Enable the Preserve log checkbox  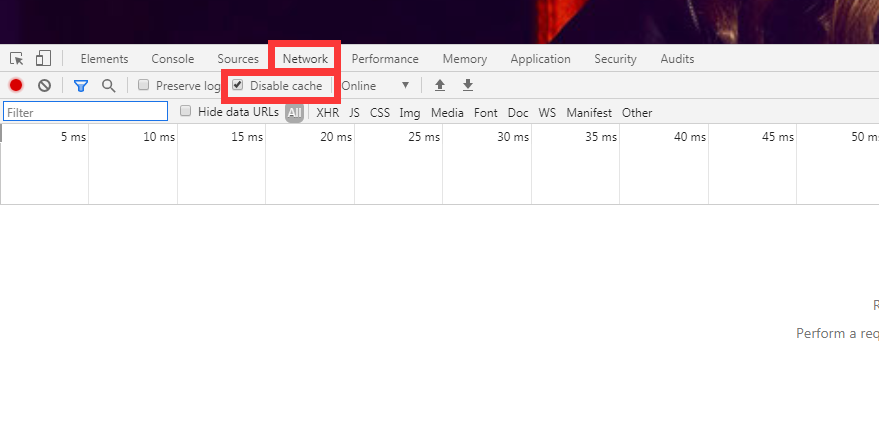[x=144, y=86]
